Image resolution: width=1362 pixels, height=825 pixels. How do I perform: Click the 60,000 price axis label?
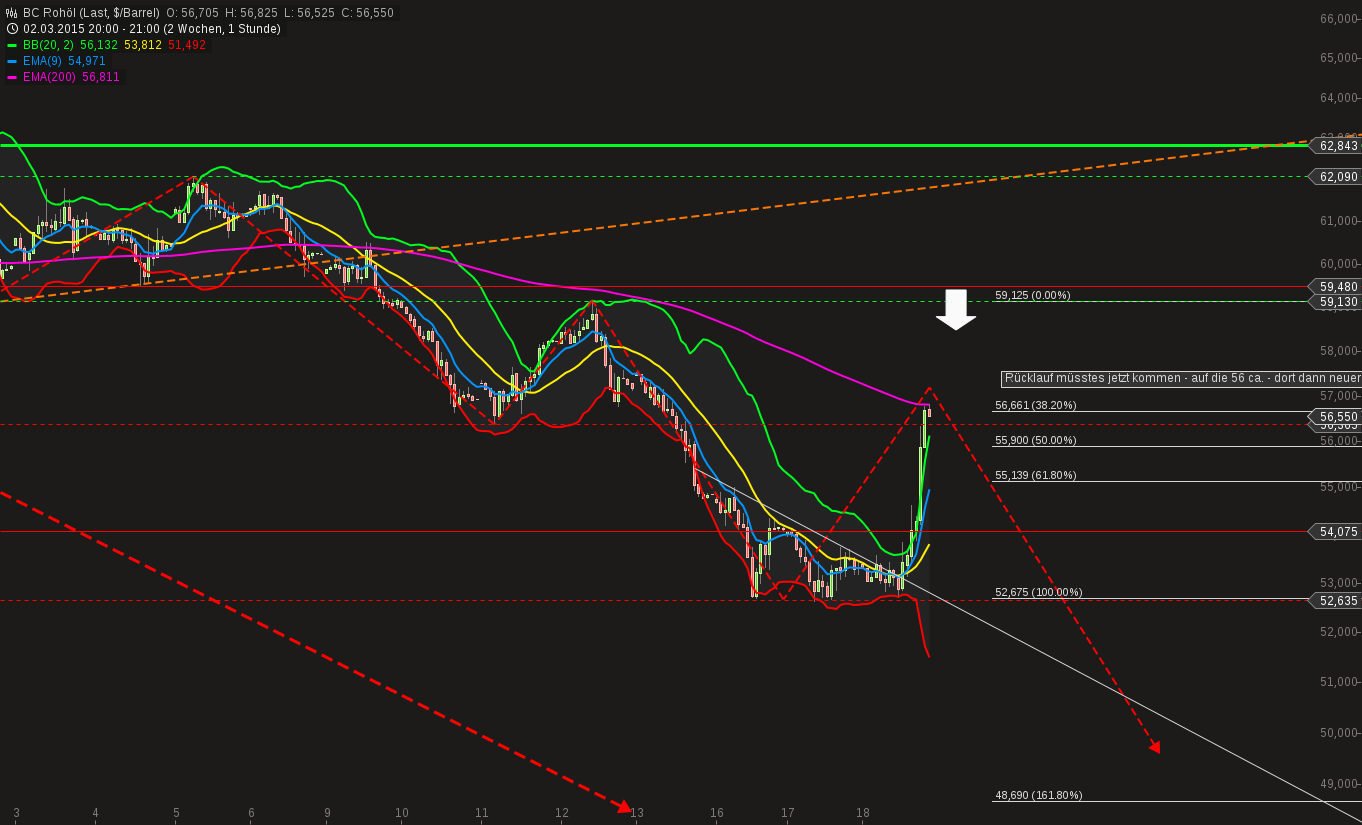click(x=1339, y=264)
